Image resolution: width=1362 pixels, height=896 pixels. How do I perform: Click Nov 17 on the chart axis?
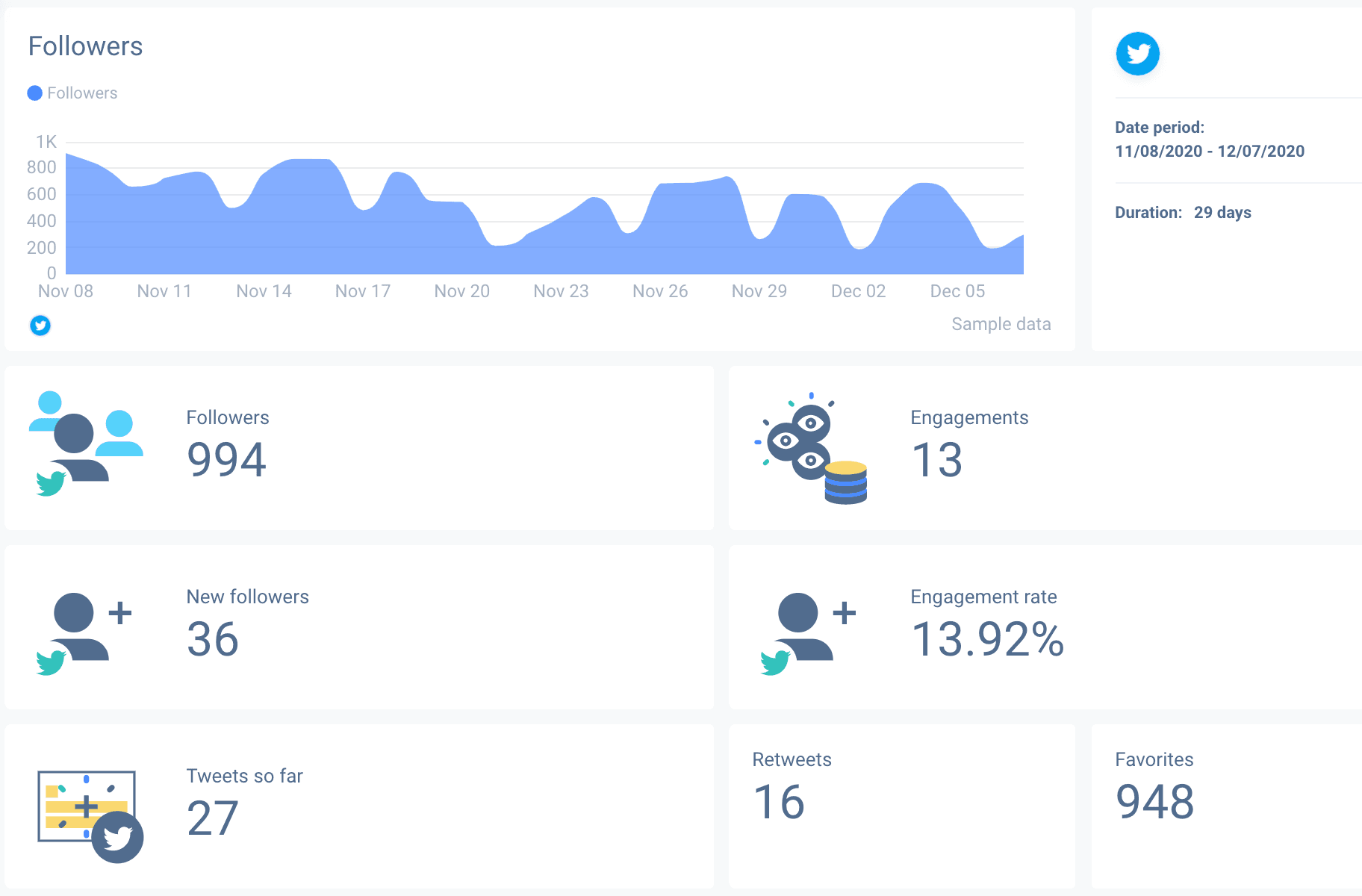363,291
